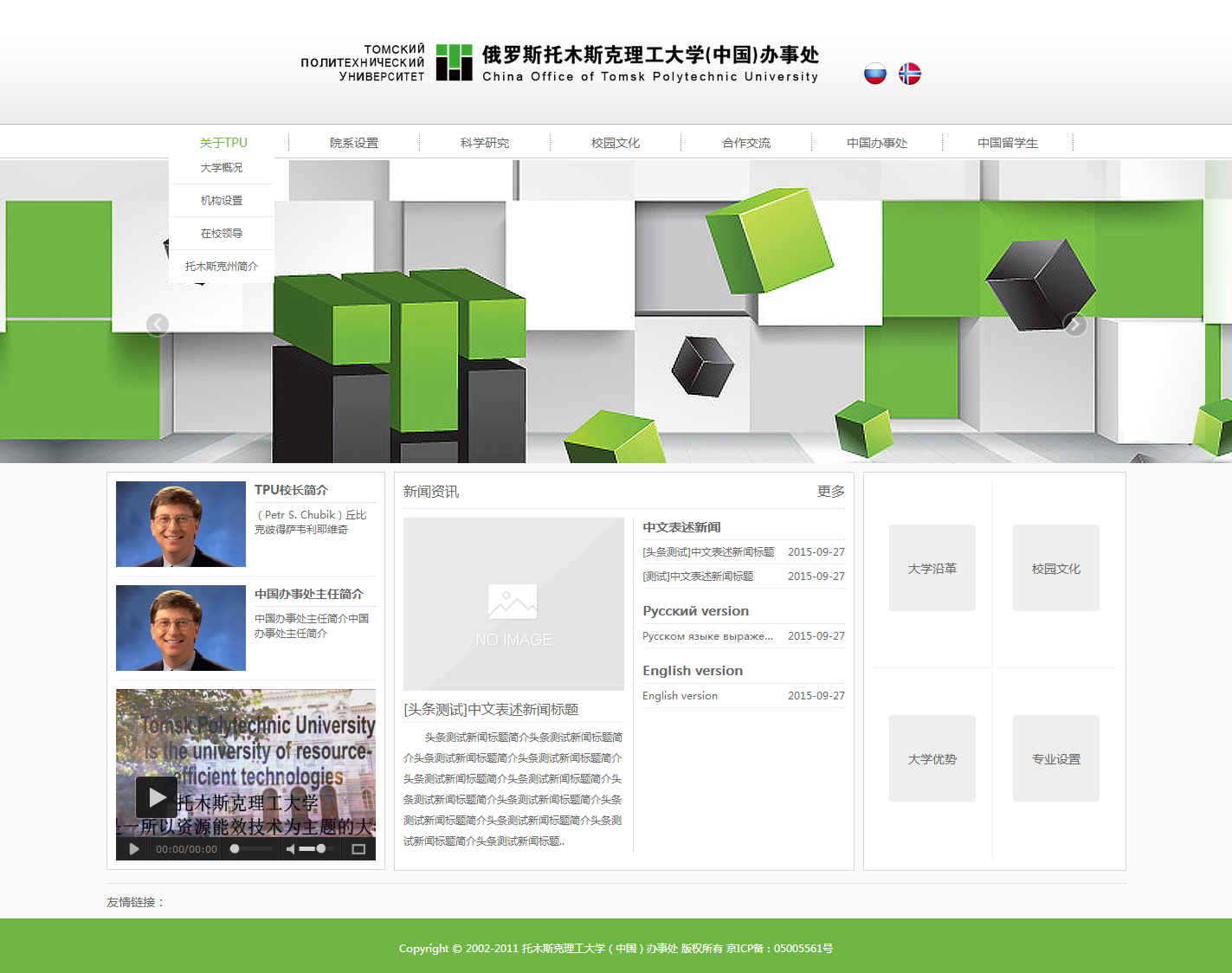1232x973 pixels.
Task: Click the NO IMAGE news thumbnail
Action: 513,604
